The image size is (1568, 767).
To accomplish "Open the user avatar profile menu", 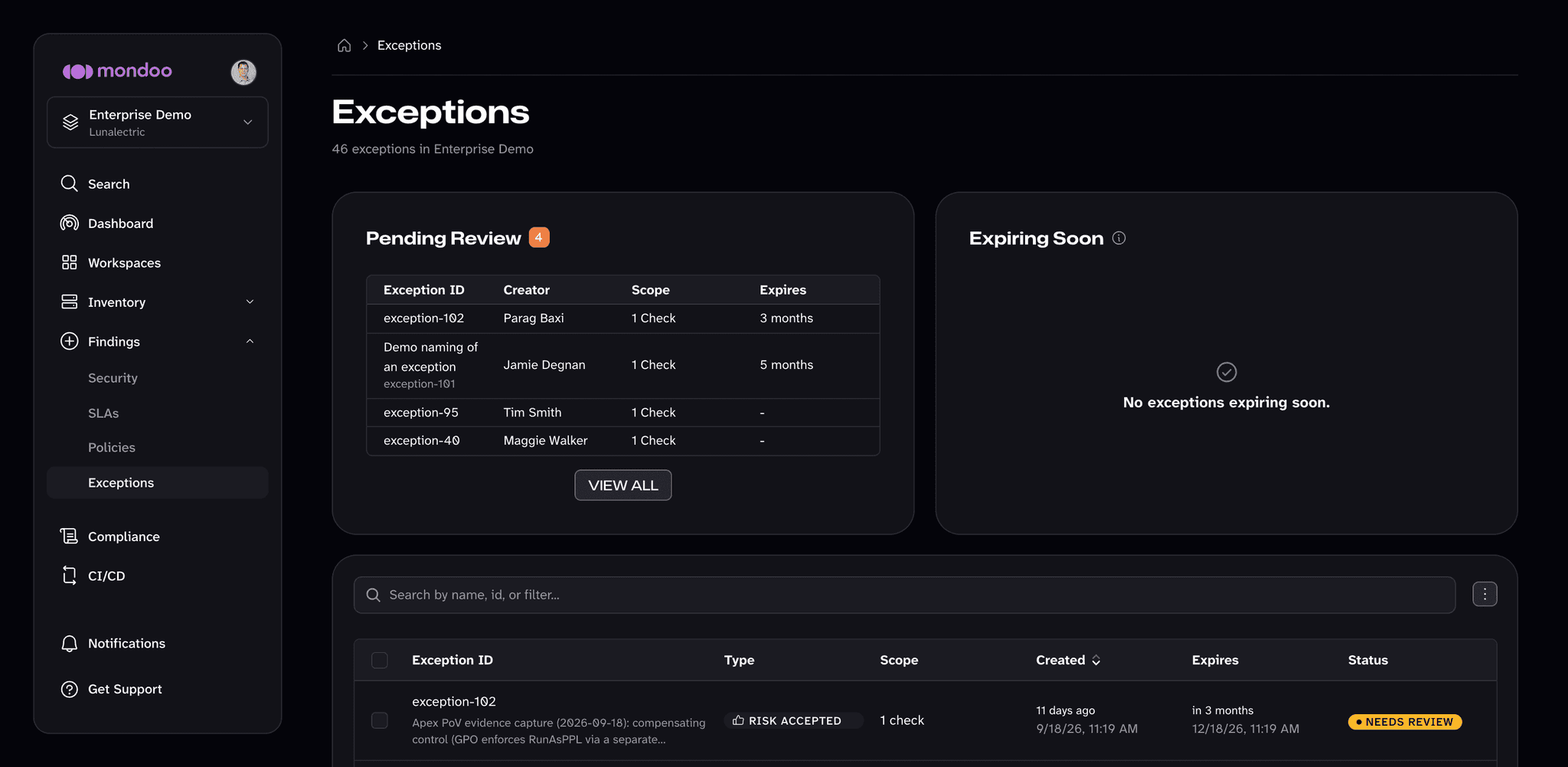I will (x=243, y=72).
